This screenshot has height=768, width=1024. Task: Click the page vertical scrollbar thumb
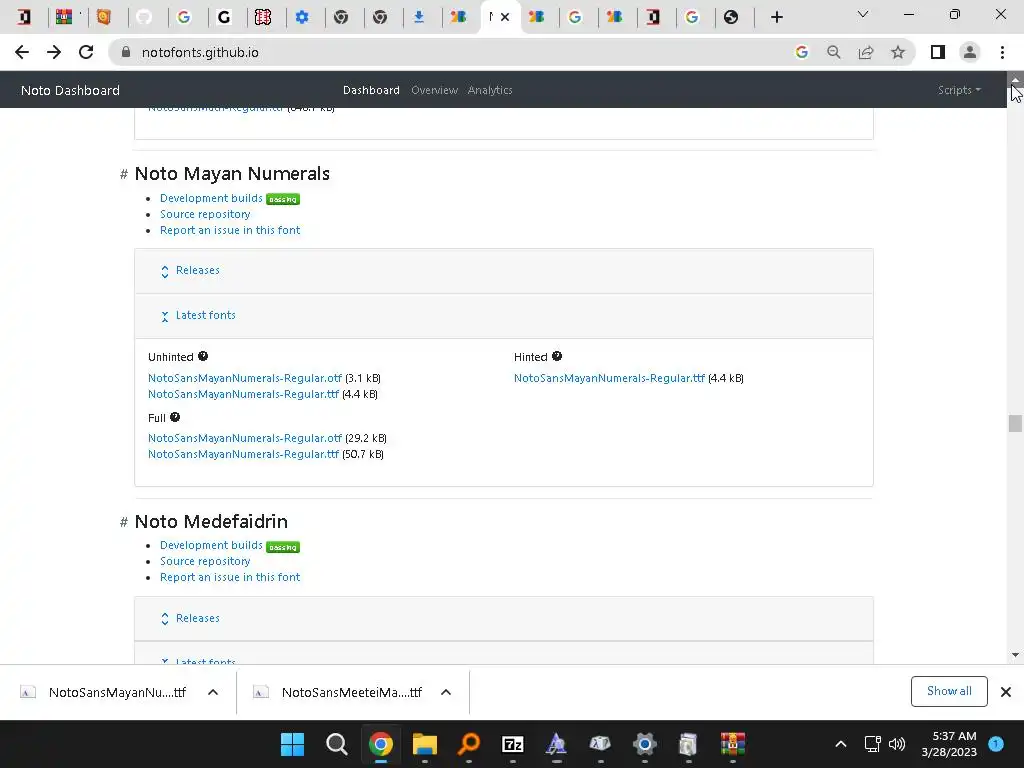[x=1014, y=423]
